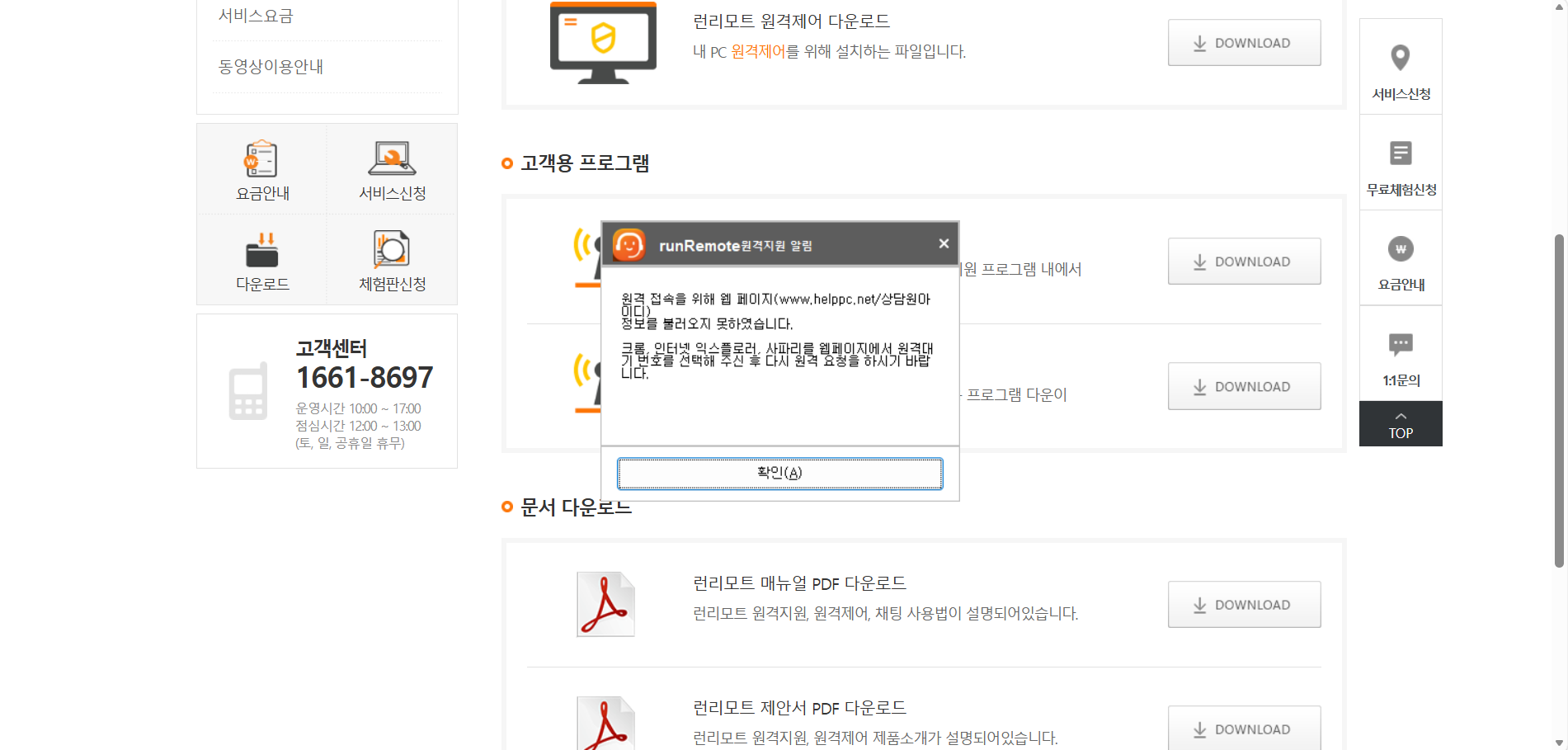Download the 런리모트 제안서 PDF
1568x750 pixels.
point(1244,729)
